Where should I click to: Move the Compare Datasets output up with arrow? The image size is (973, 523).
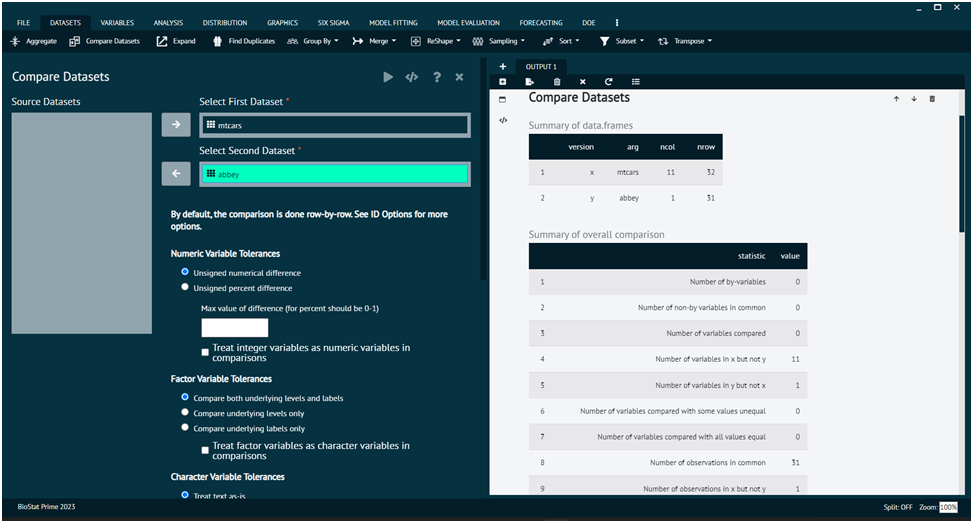tap(896, 99)
